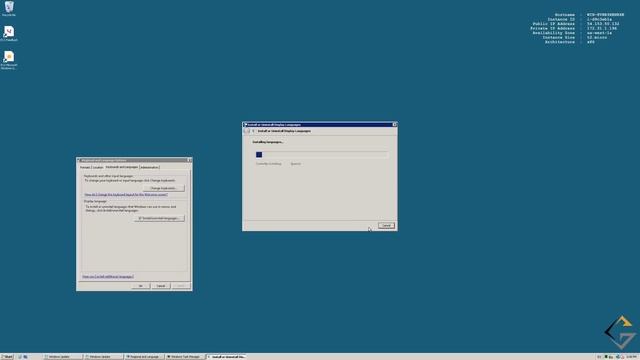This screenshot has width=640, height=360.
Task: Click the back arrow in the Install wizard
Action: point(247,131)
